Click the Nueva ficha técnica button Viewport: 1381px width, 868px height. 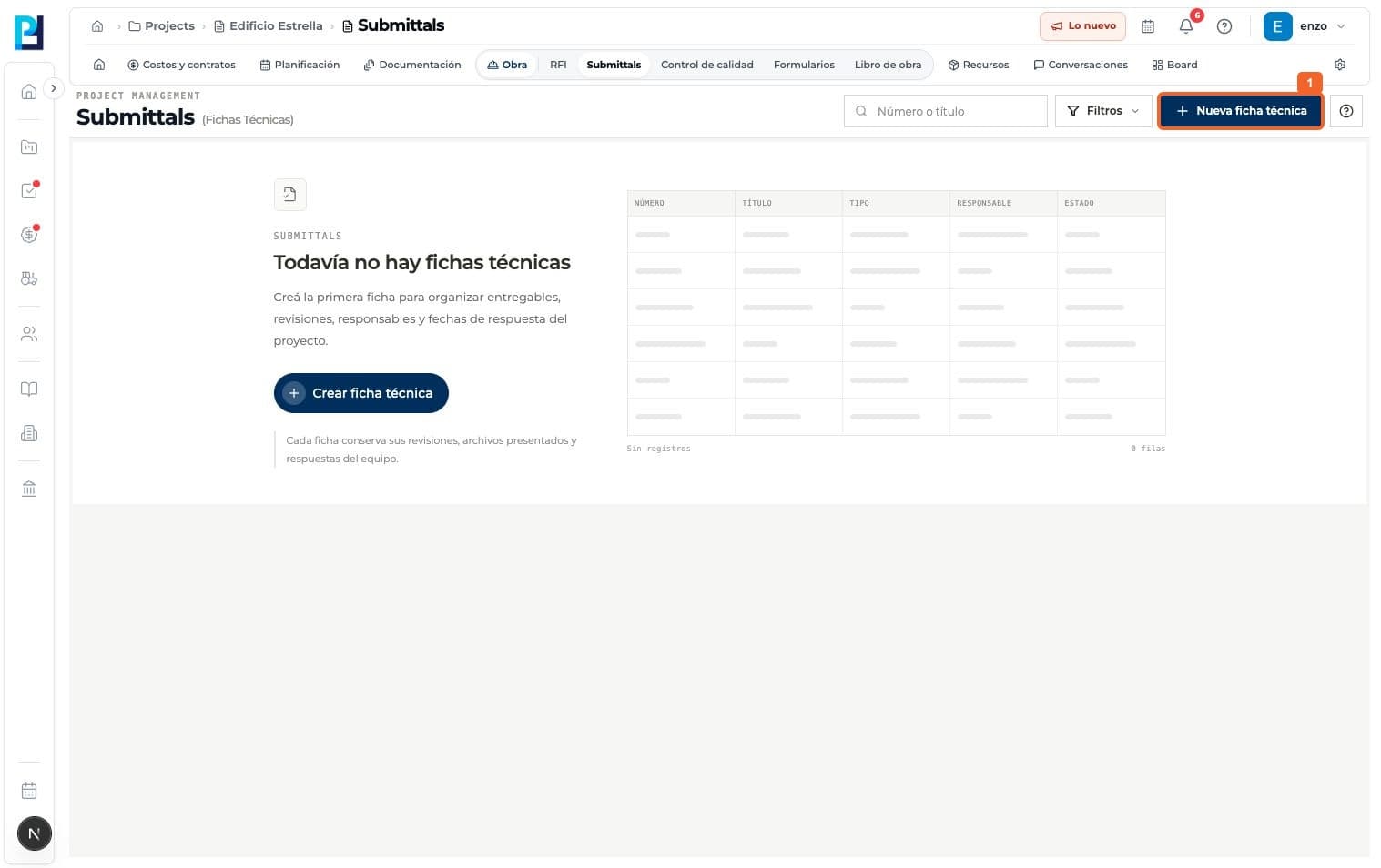click(1241, 111)
